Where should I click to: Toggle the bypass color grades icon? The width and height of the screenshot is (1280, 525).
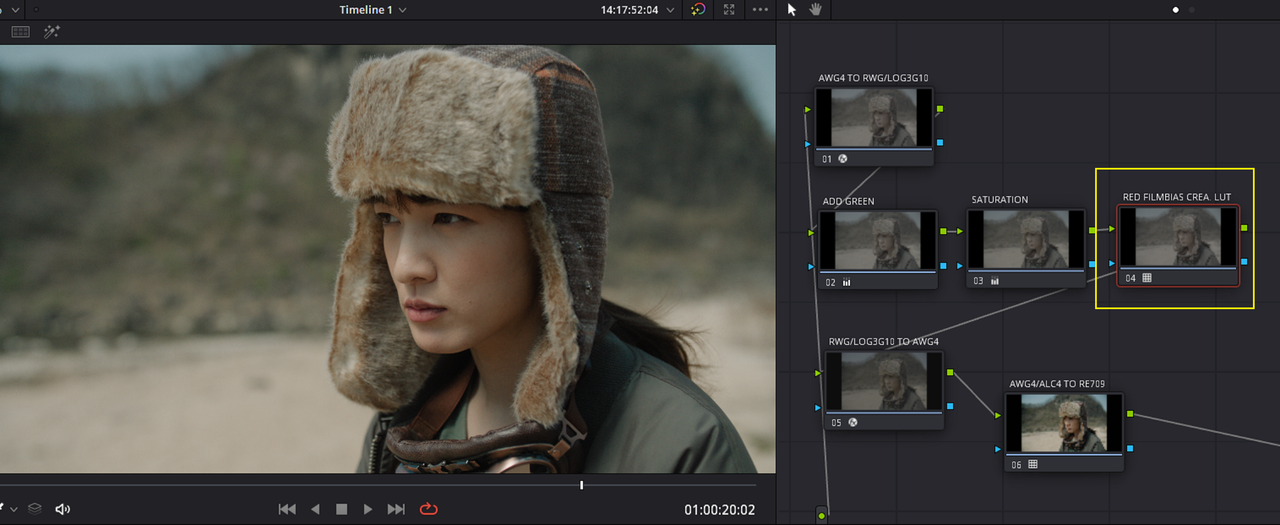(698, 10)
